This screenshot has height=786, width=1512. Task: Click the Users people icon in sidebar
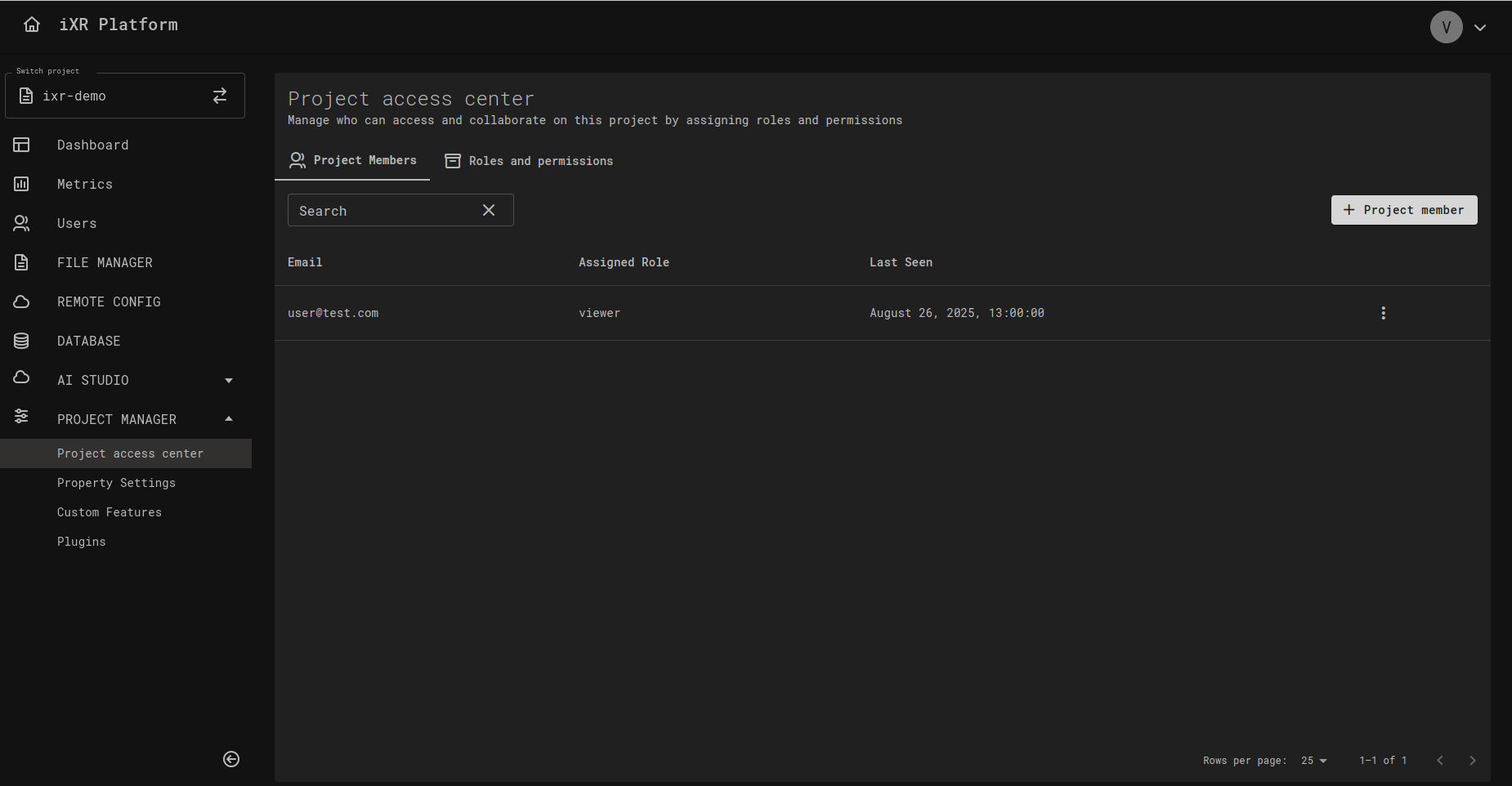[22, 223]
